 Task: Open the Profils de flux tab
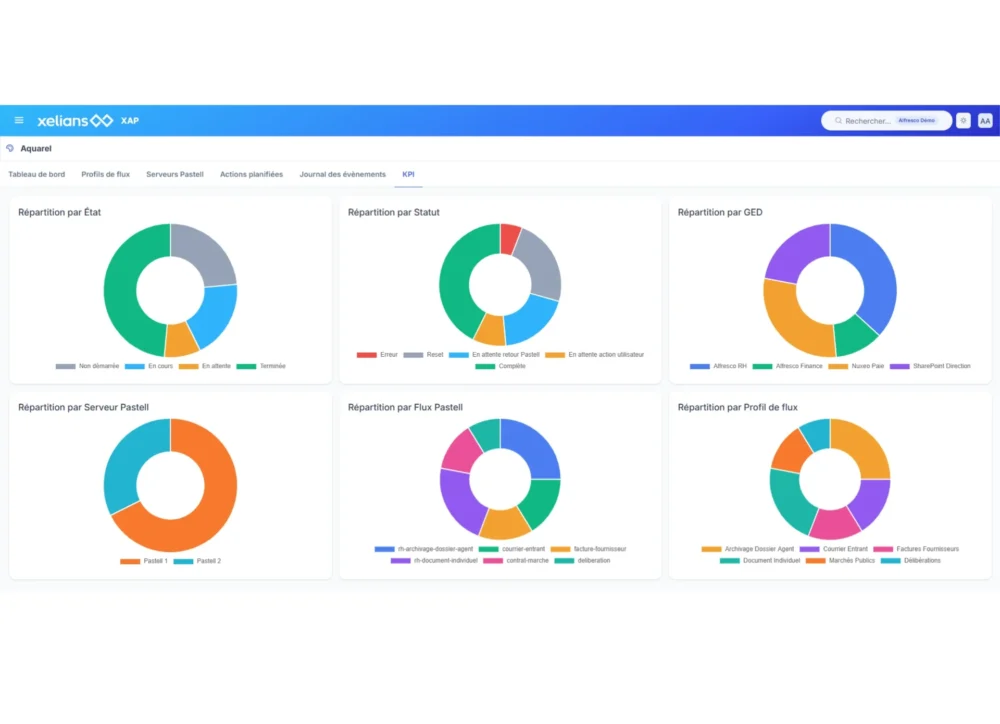click(105, 174)
